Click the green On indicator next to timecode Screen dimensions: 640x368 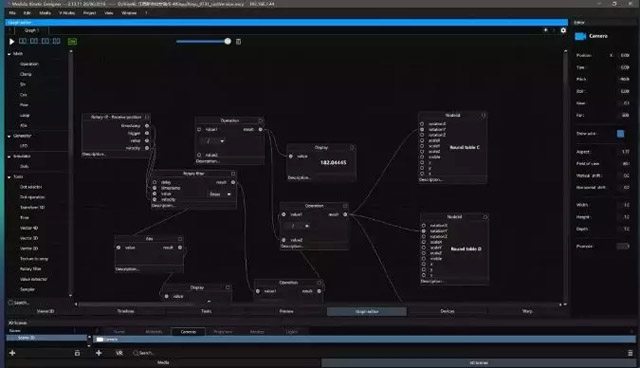[x=72, y=41]
